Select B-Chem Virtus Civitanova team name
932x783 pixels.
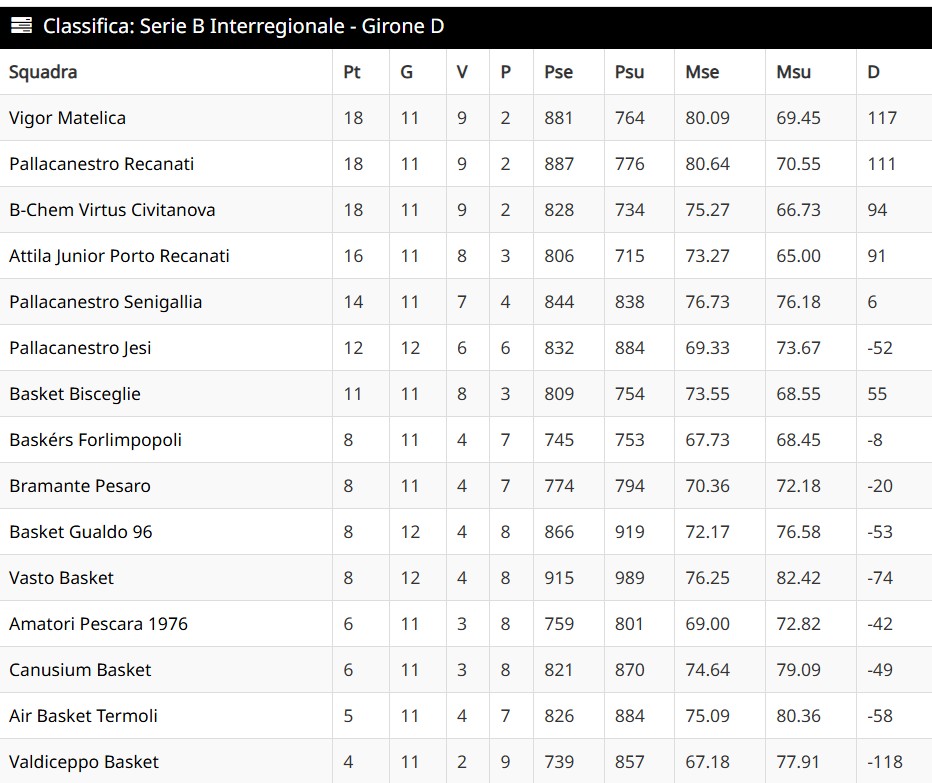(x=112, y=210)
